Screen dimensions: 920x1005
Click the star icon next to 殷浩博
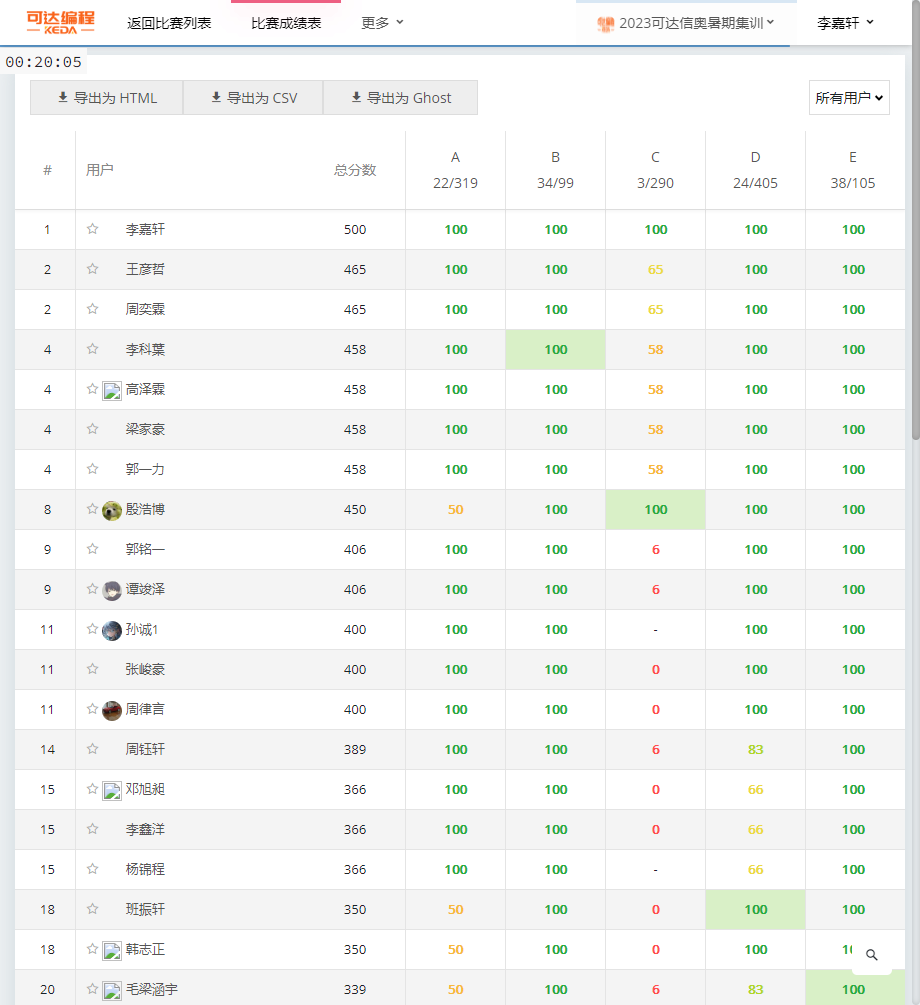tap(92, 509)
